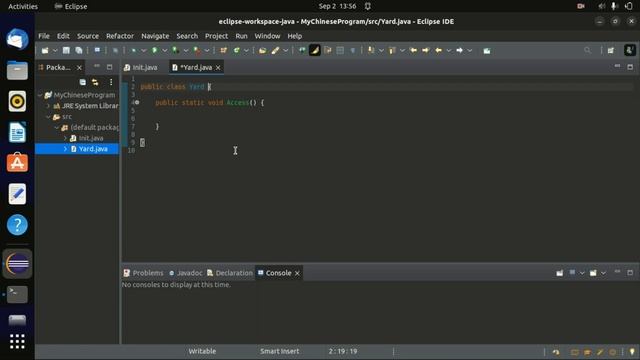Image resolution: width=640 pixels, height=360 pixels.
Task: Click the New file wizard toolbar icon
Action: [45, 51]
